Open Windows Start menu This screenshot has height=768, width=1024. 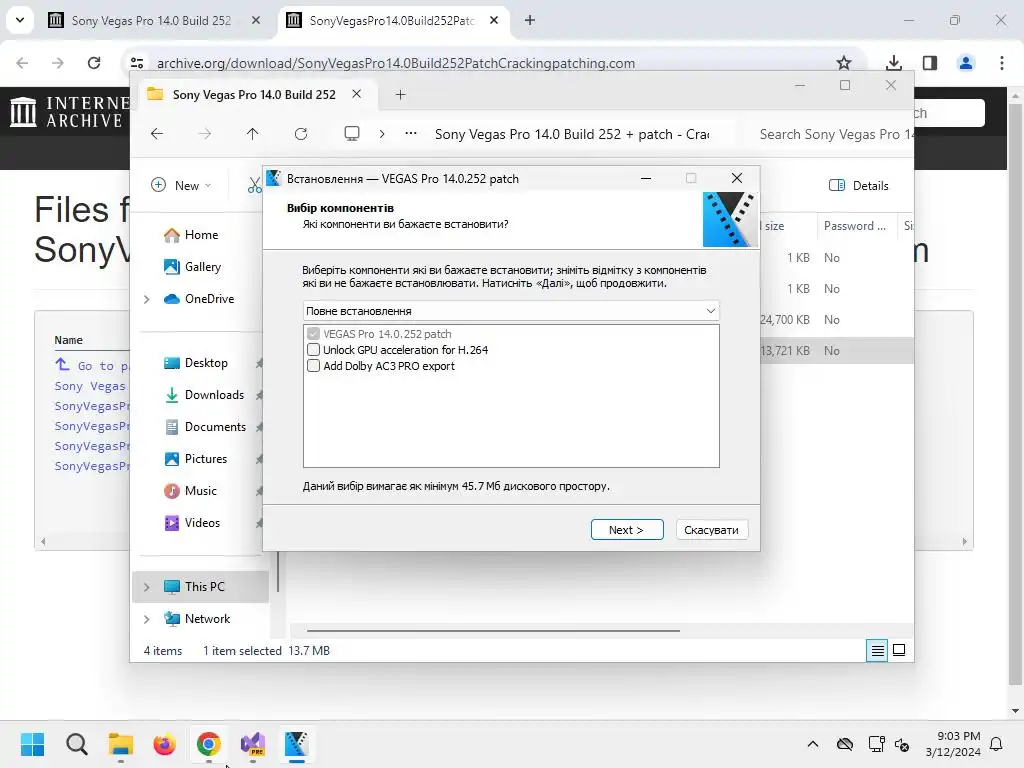click(x=33, y=744)
